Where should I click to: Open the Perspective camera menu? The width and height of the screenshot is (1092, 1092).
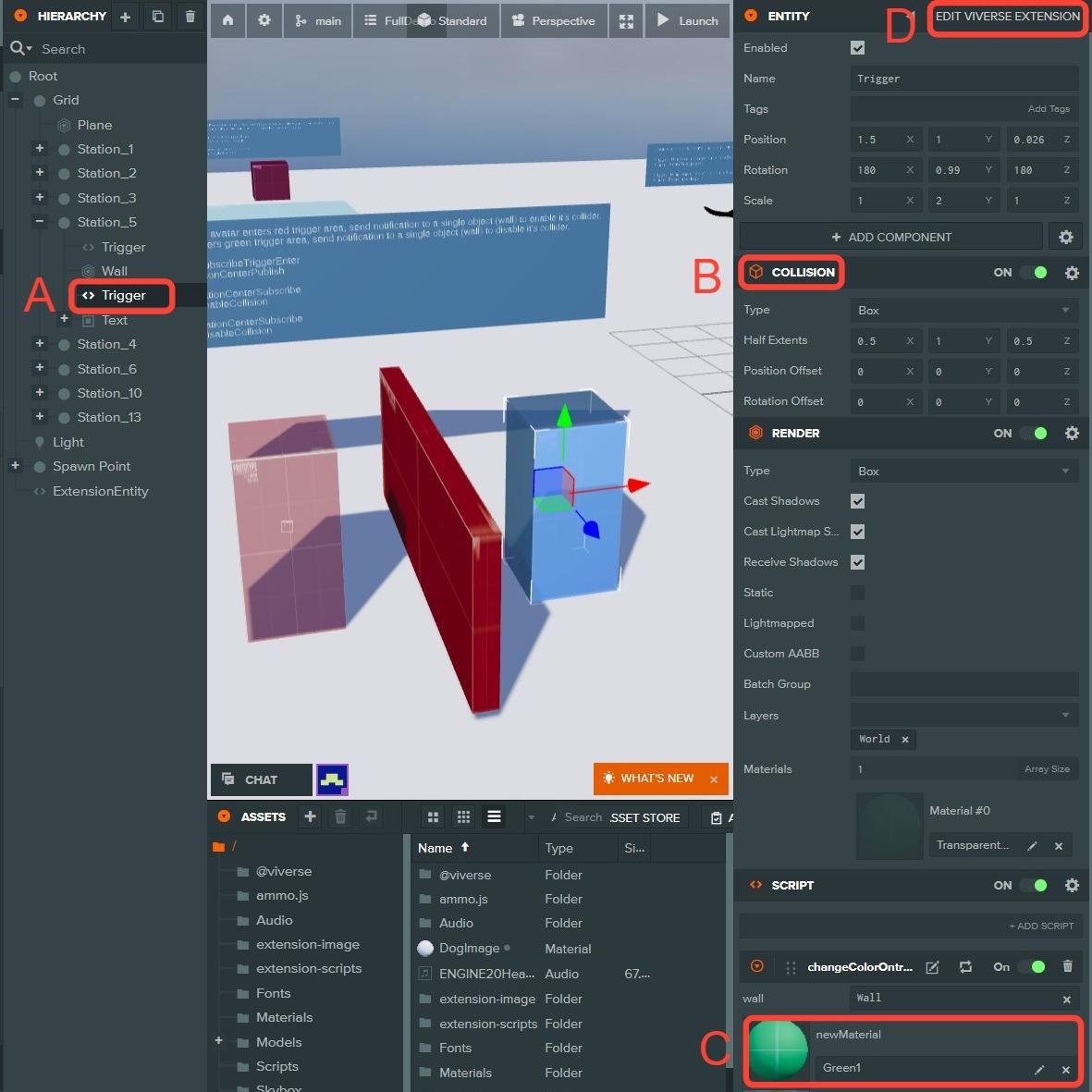(x=554, y=20)
